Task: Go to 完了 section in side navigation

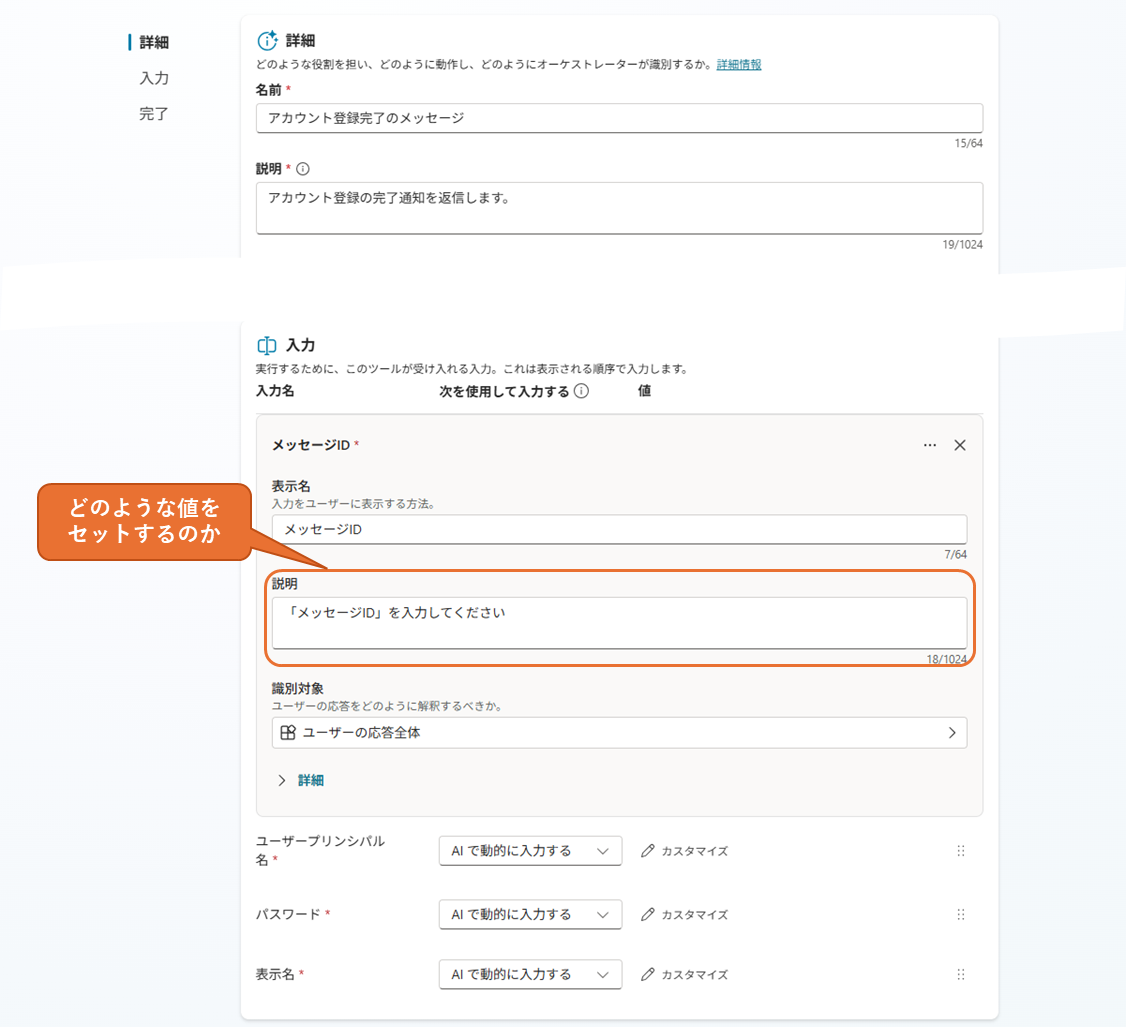Action: click(154, 113)
